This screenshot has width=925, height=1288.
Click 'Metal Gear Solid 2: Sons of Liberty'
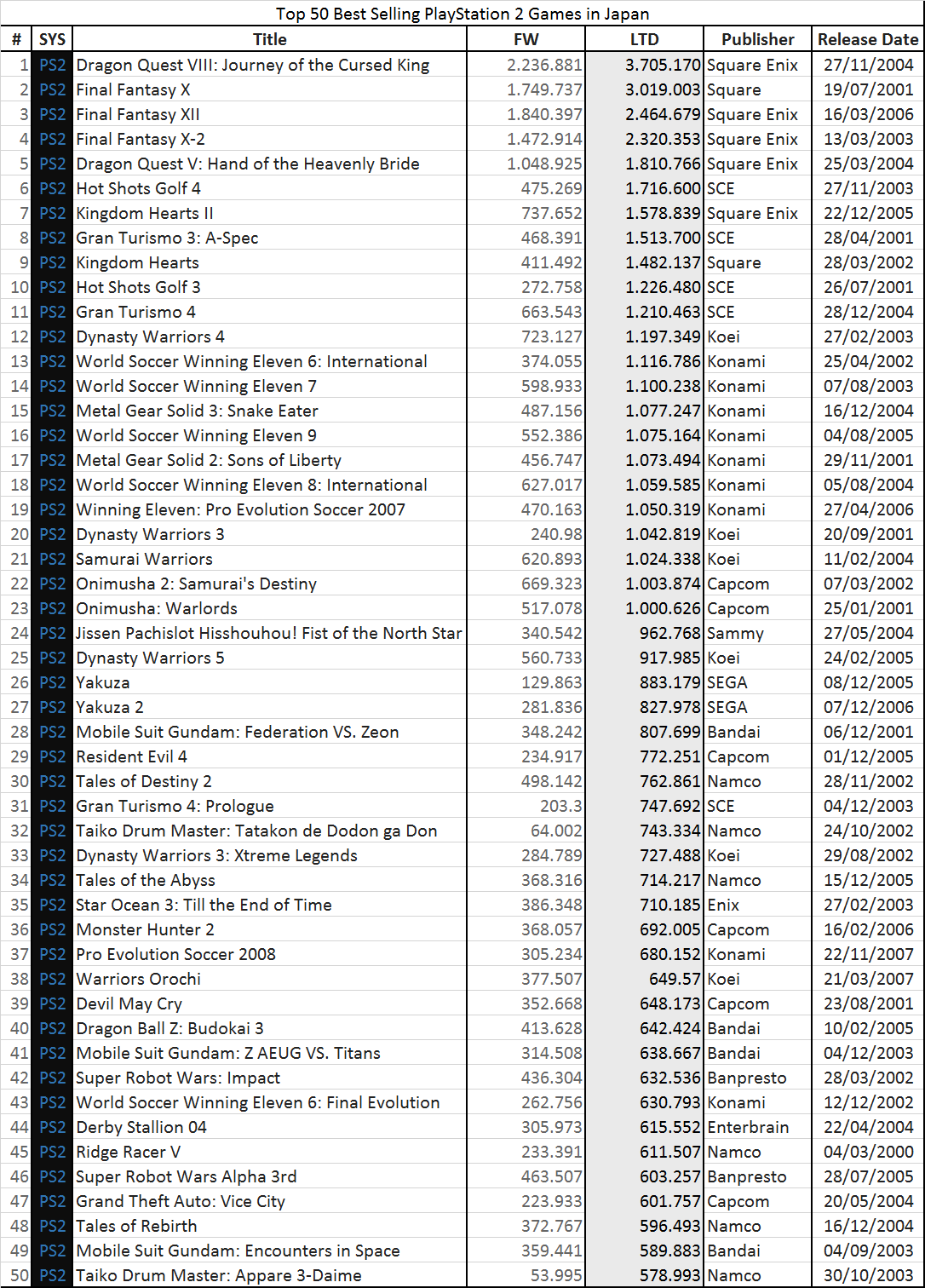pos(209,460)
